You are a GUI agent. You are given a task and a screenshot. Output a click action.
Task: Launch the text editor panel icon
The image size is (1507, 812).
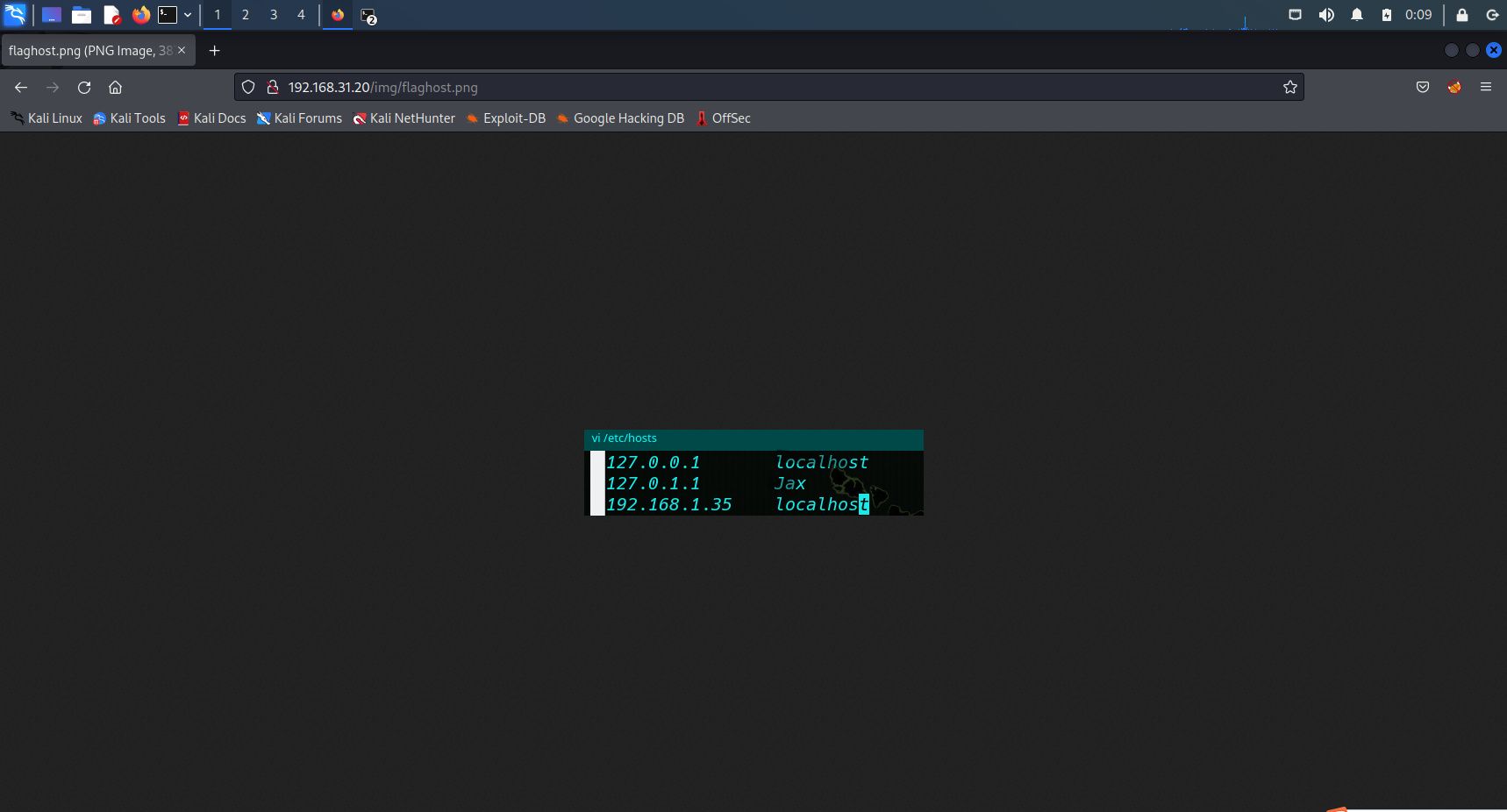tap(111, 15)
